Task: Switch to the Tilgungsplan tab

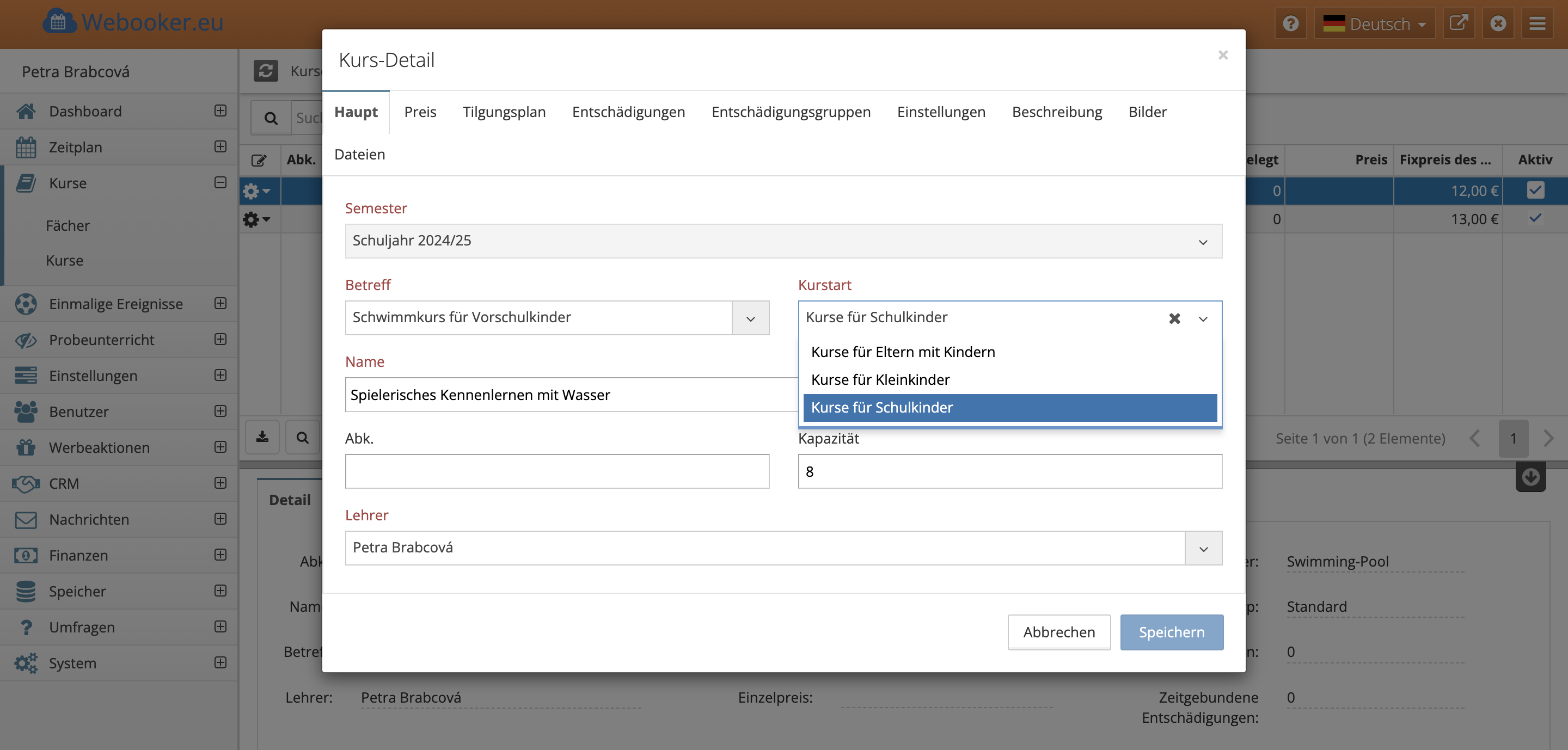Action: click(504, 112)
